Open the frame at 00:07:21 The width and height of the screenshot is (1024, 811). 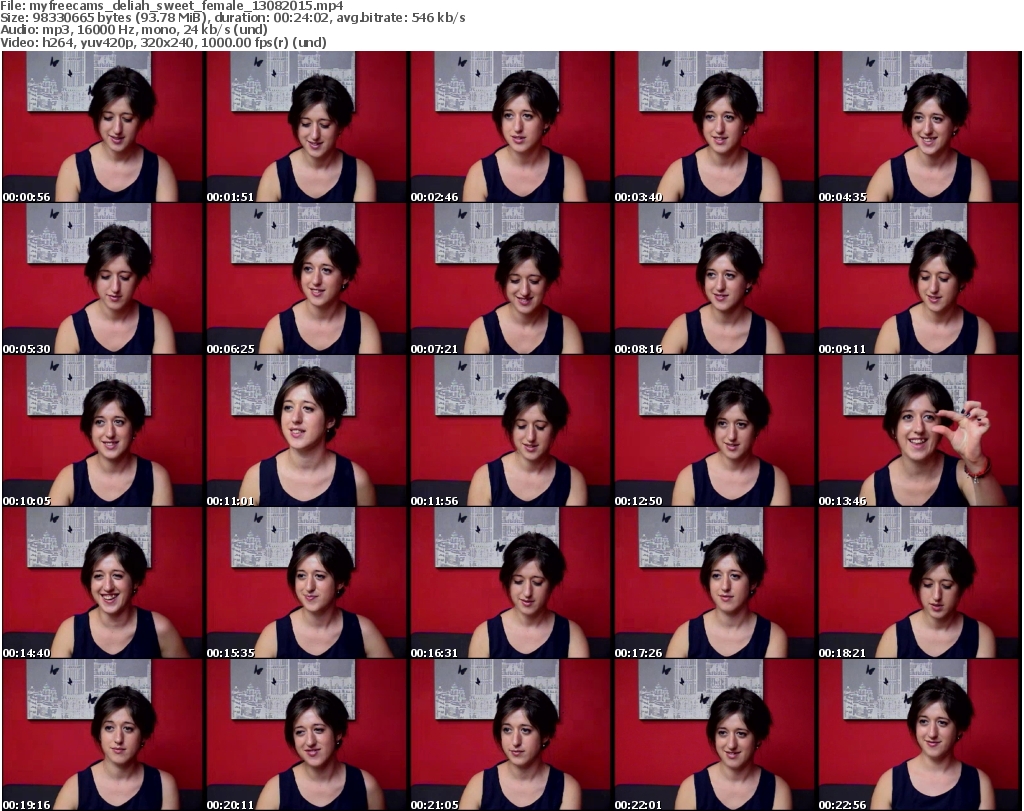pos(511,279)
